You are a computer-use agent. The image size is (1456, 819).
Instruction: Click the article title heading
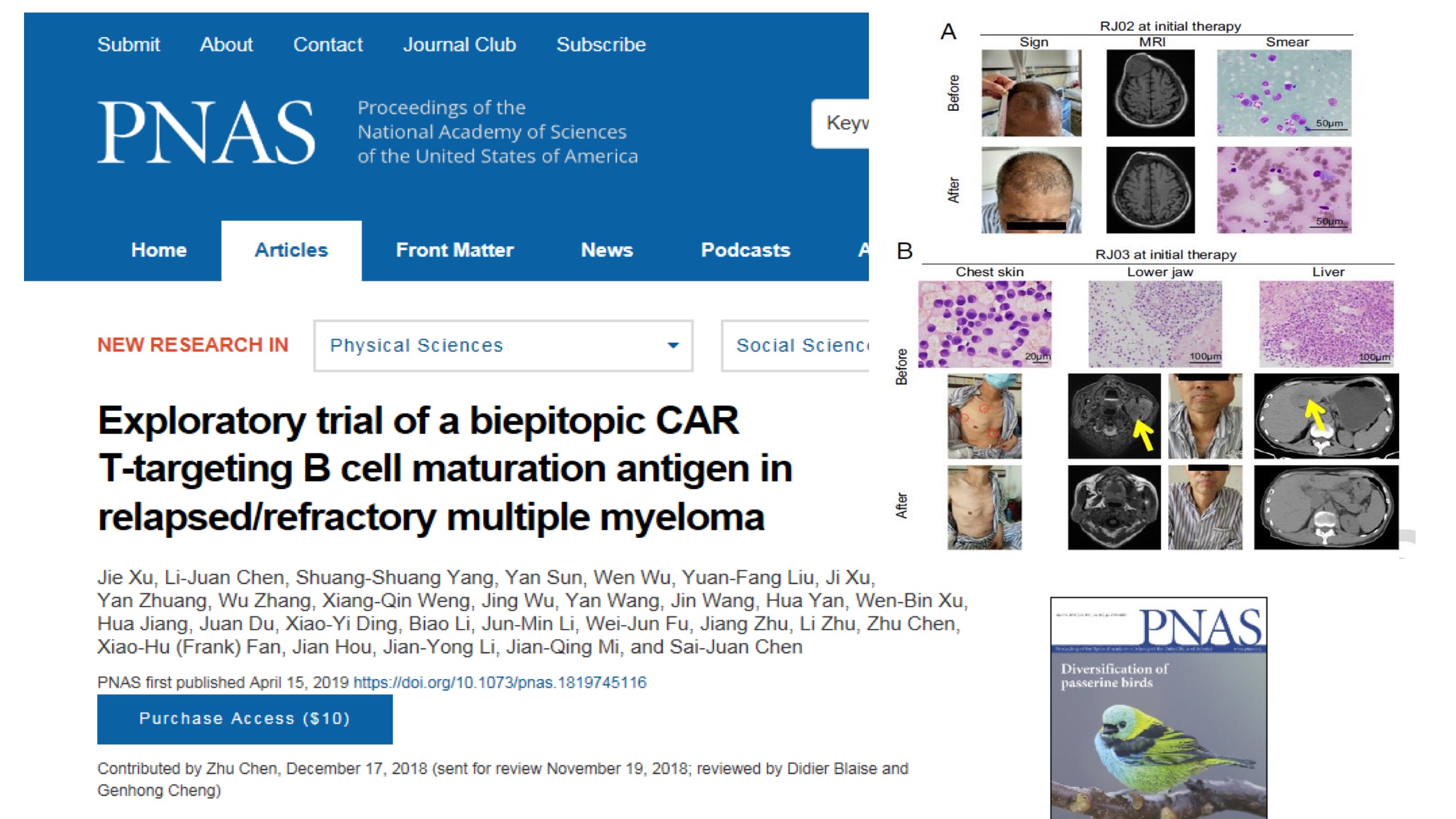446,468
